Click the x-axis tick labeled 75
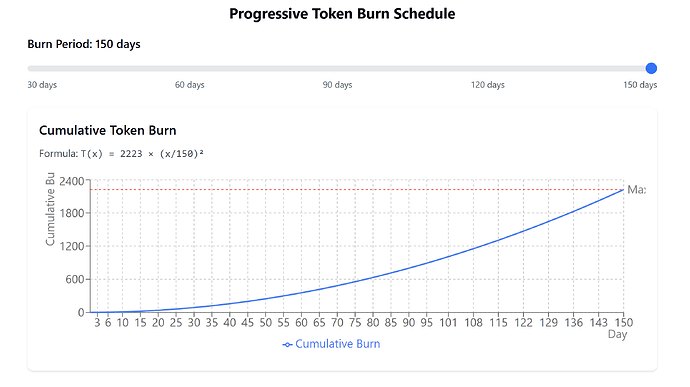690x387 pixels. tap(355, 323)
